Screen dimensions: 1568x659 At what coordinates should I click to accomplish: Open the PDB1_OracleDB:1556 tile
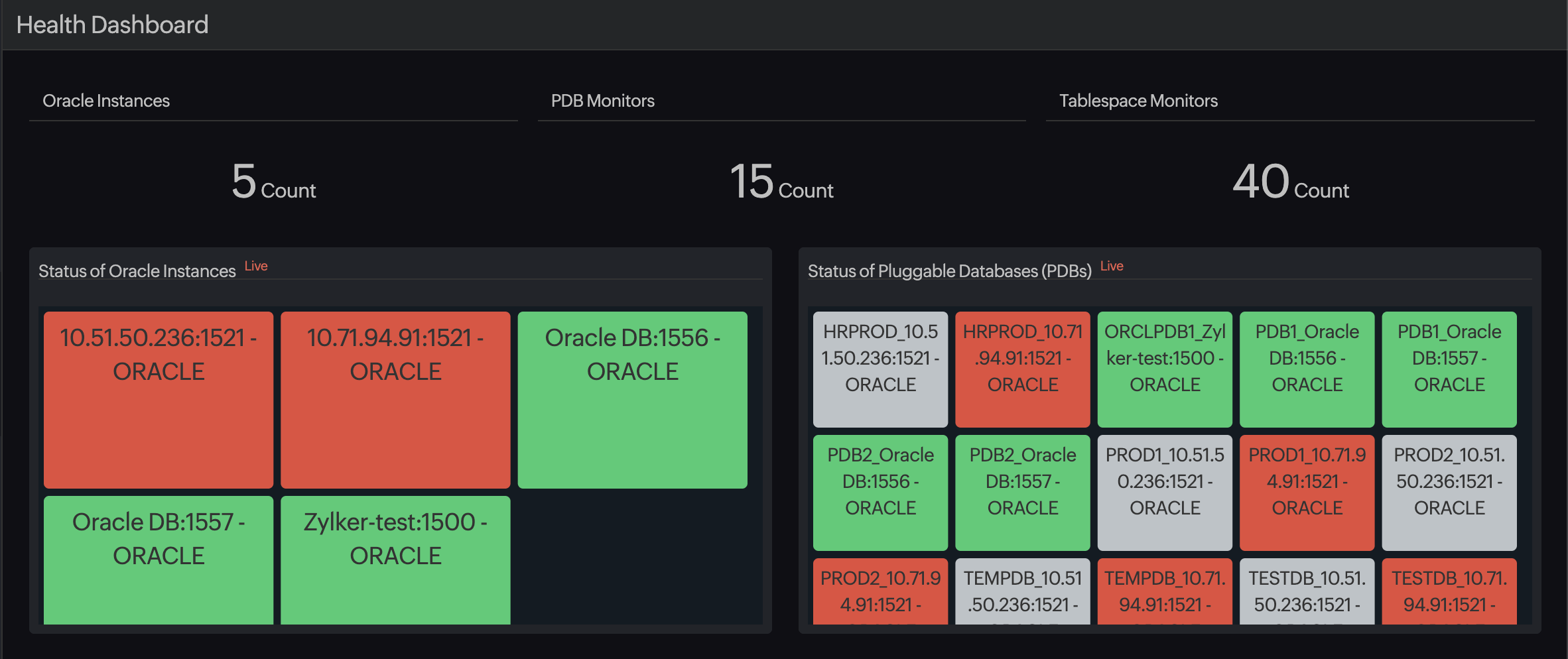1307,368
